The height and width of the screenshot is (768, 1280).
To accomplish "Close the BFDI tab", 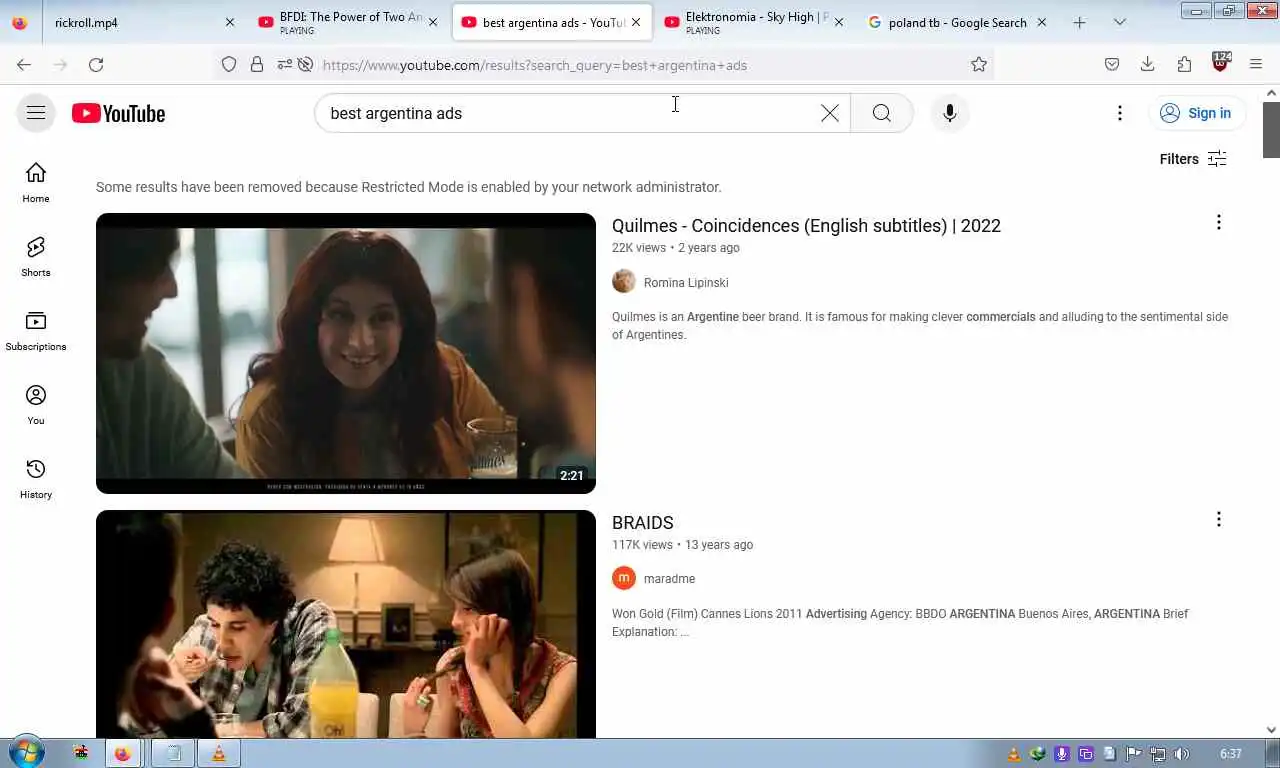I will (432, 22).
